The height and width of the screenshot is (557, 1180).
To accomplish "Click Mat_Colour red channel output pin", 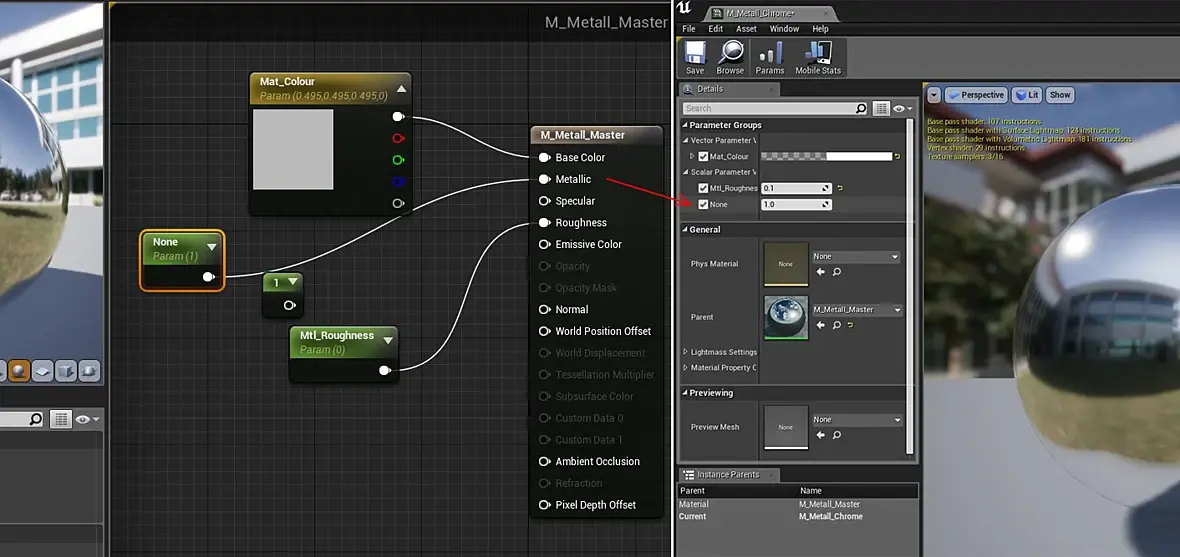I will click(398, 138).
